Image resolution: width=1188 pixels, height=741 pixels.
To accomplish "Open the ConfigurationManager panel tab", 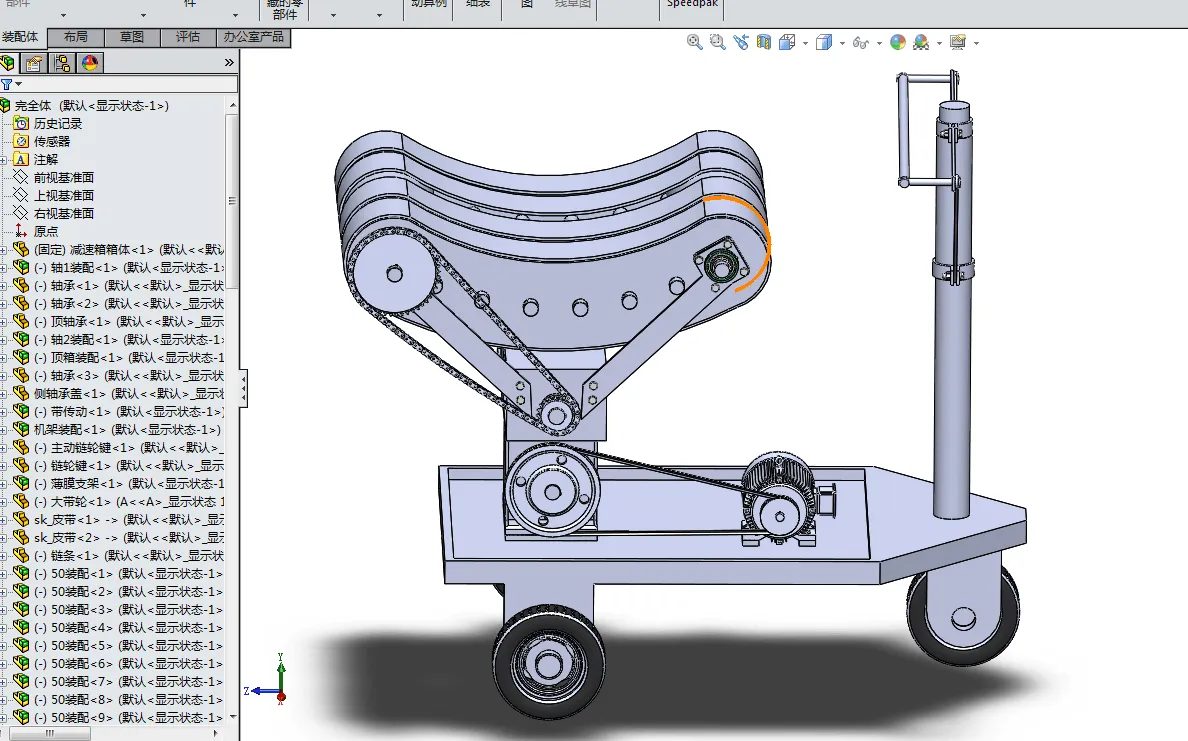I will (x=62, y=63).
